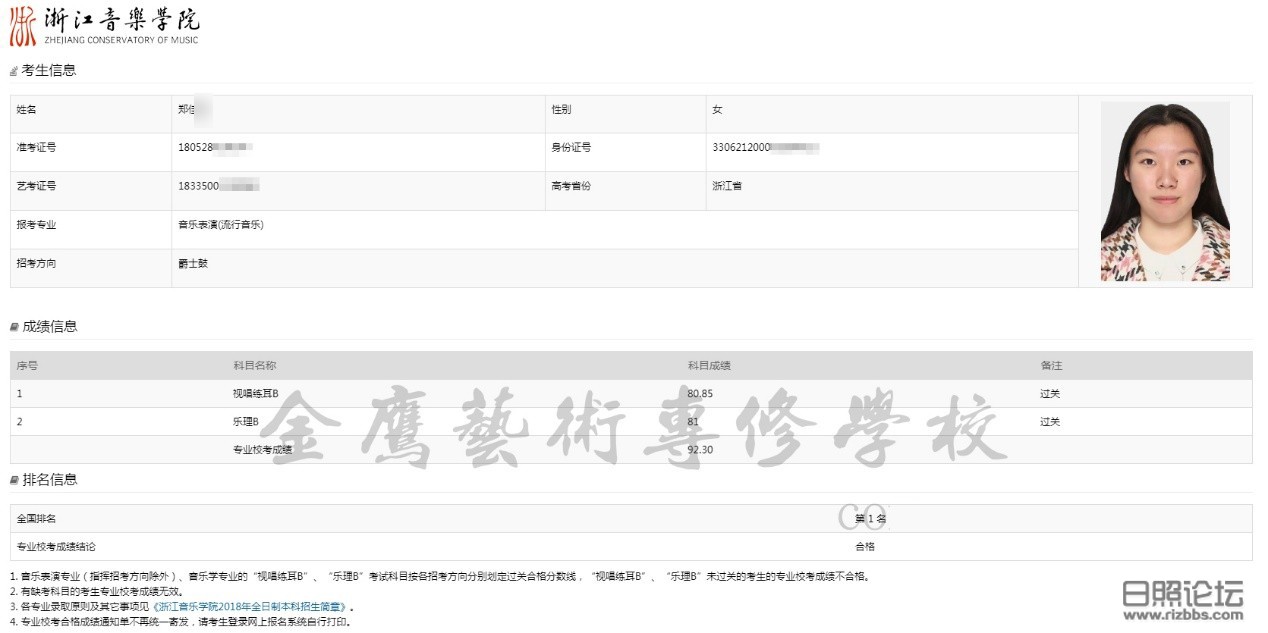Select the 科目名称 column header

tap(254, 366)
